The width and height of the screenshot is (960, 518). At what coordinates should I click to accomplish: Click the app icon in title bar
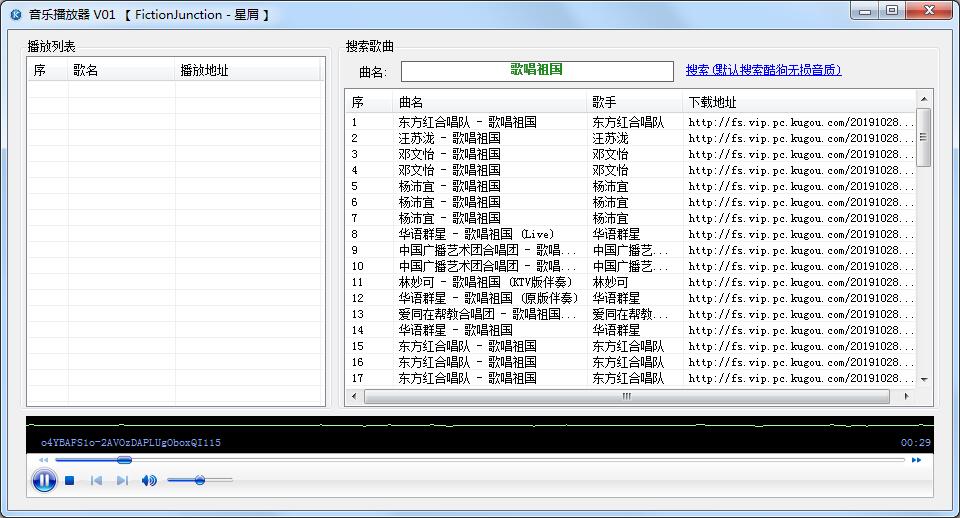(15, 14)
